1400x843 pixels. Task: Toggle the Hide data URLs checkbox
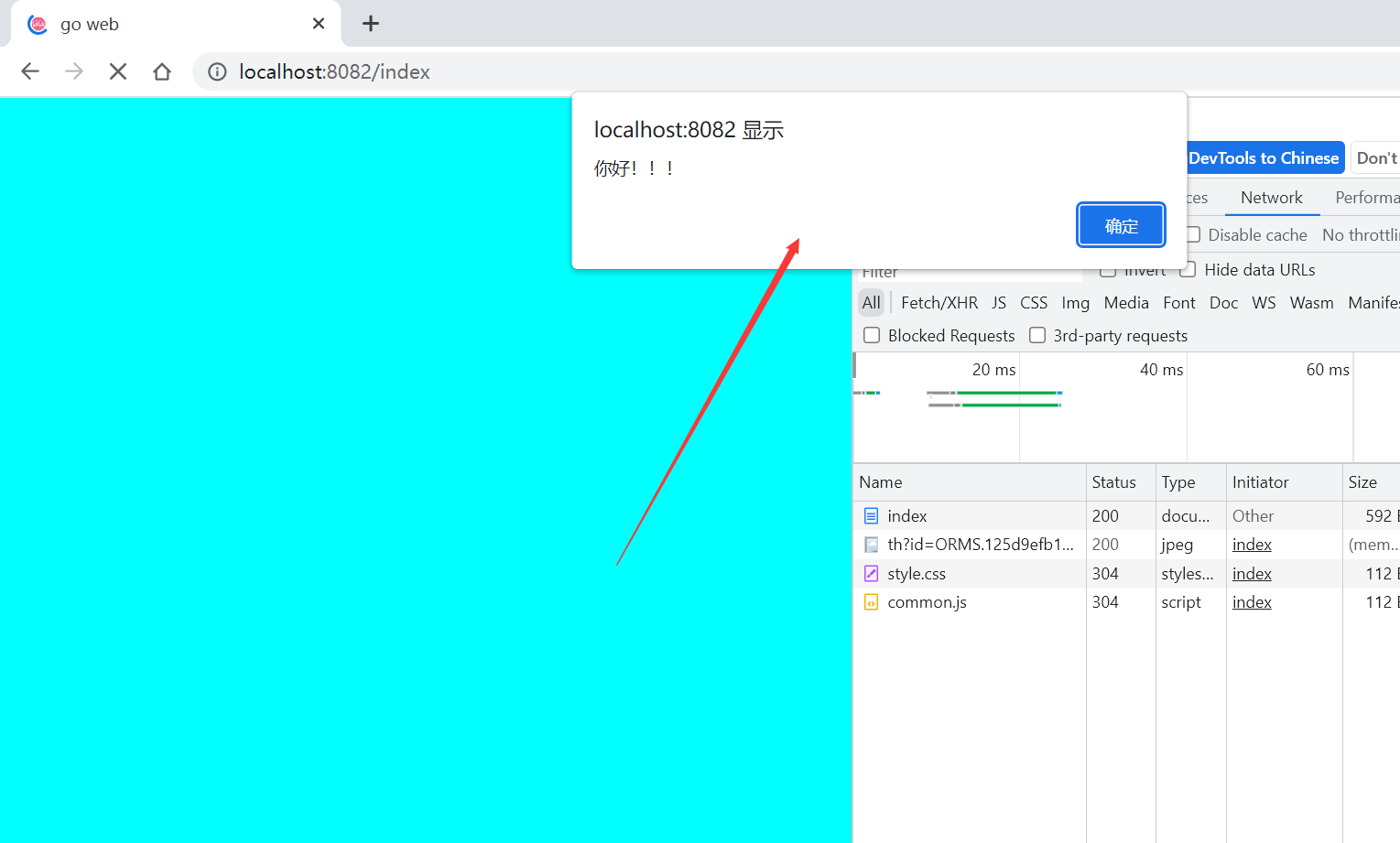1188,270
